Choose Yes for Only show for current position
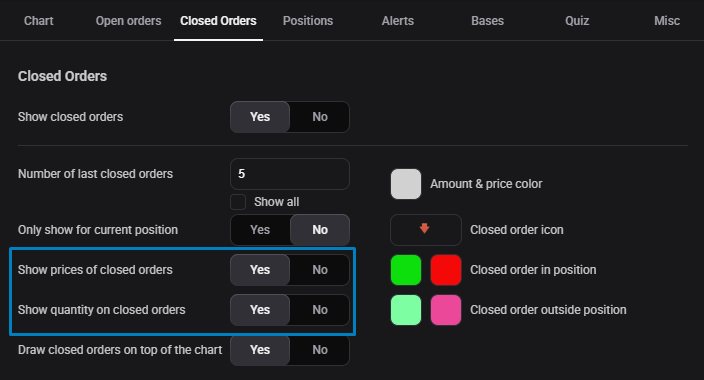The height and width of the screenshot is (380, 704). tap(260, 230)
